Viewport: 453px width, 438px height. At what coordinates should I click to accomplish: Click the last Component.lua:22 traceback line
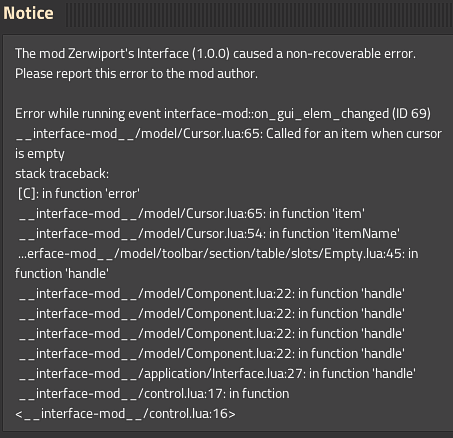(x=212, y=354)
